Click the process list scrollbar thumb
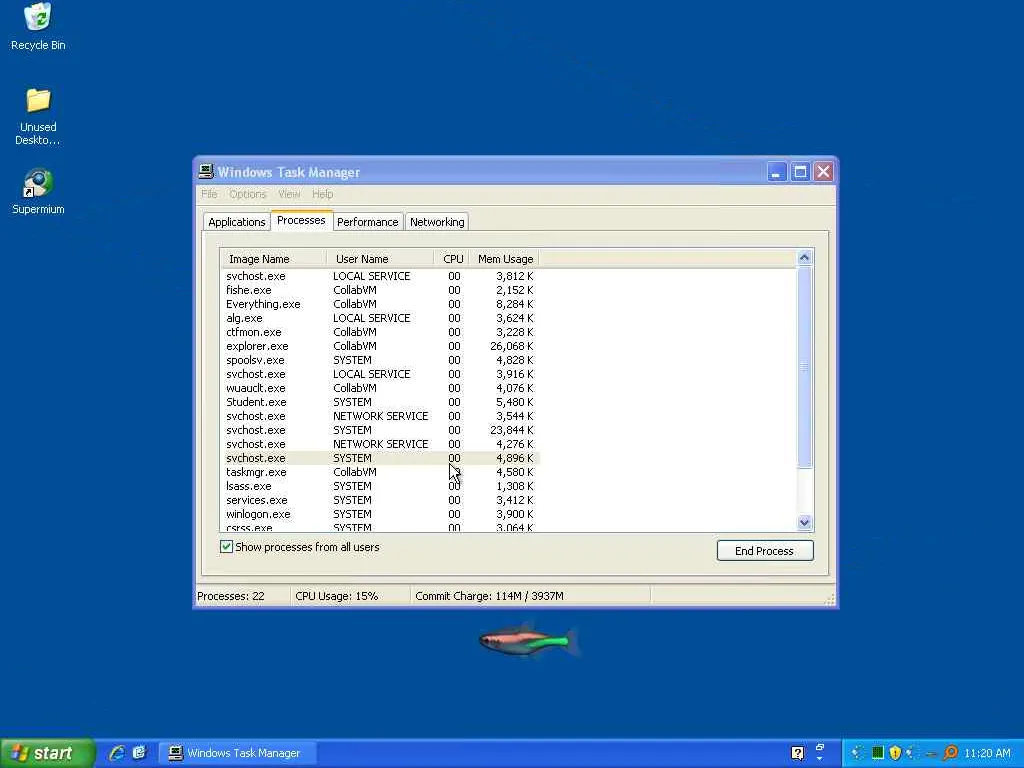Screen dimensions: 1024x768 [x=805, y=366]
